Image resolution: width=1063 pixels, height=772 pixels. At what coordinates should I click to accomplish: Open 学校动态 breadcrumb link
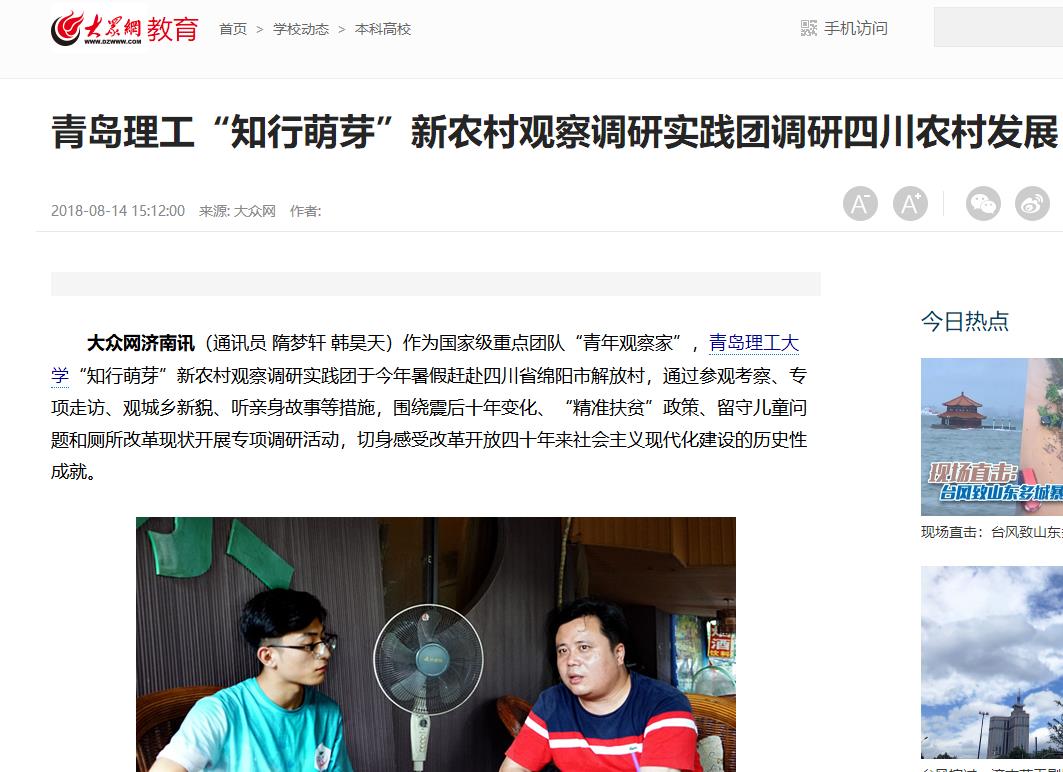[301, 29]
